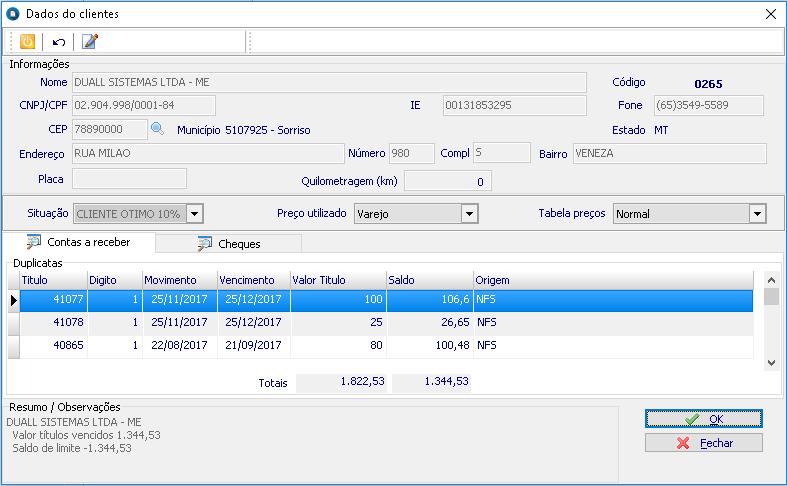Click the row selector of titulo 41077
This screenshot has height=486, width=787.
click(14, 300)
